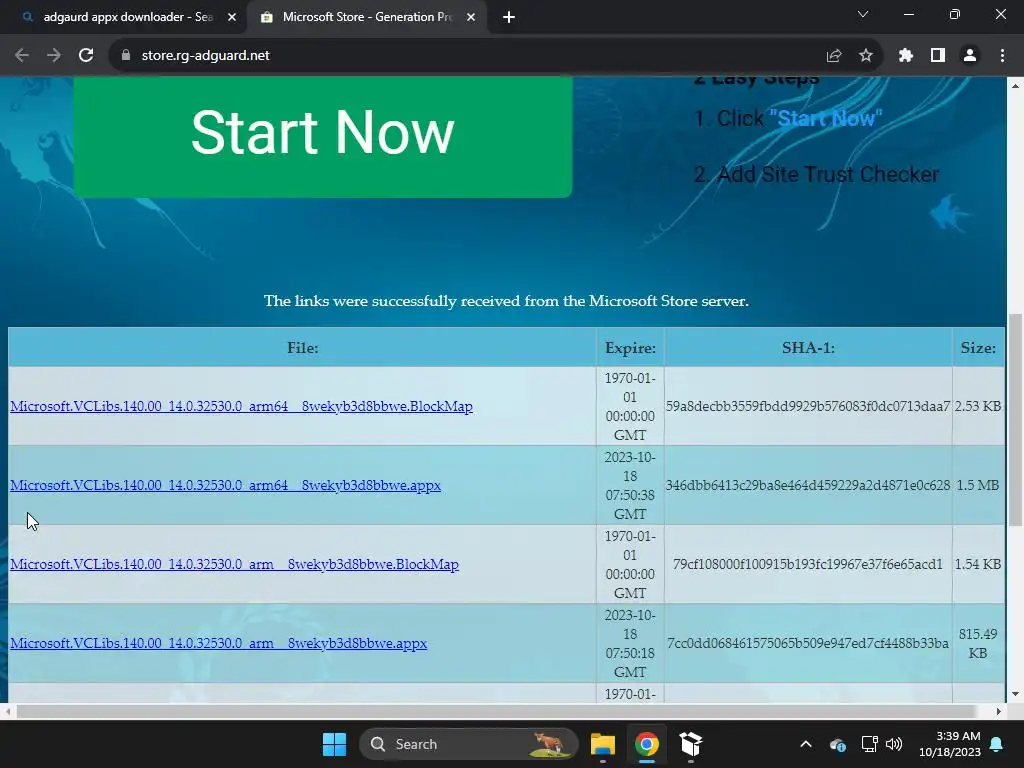This screenshot has height=768, width=1024.
Task: Click the 2.53 KB size cell
Action: click(x=978, y=406)
